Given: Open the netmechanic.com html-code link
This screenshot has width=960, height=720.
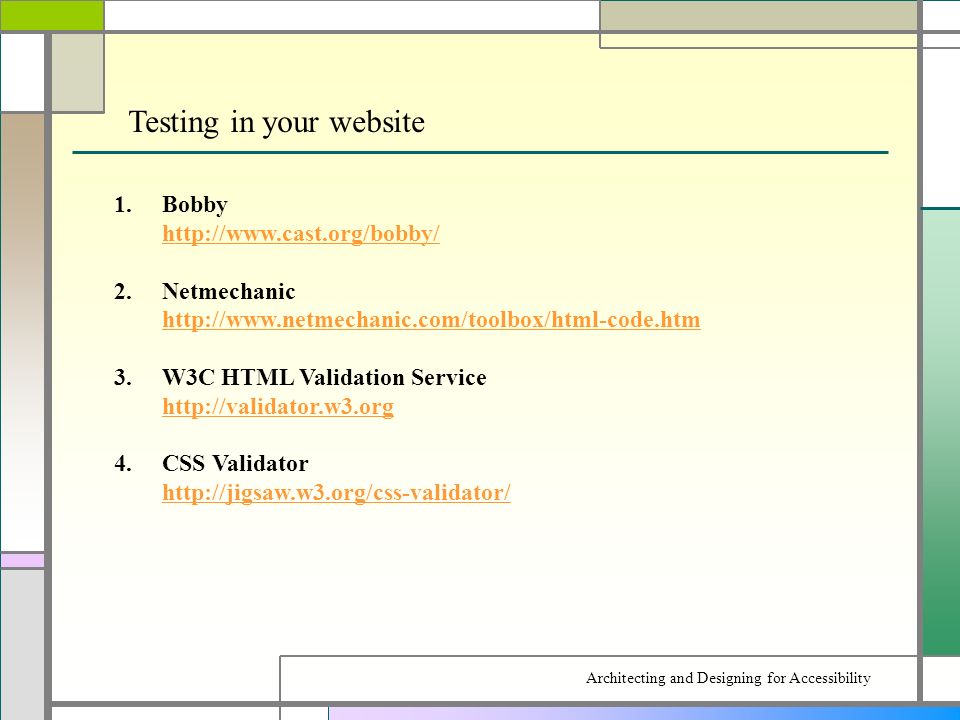Looking at the screenshot, I should [431, 320].
